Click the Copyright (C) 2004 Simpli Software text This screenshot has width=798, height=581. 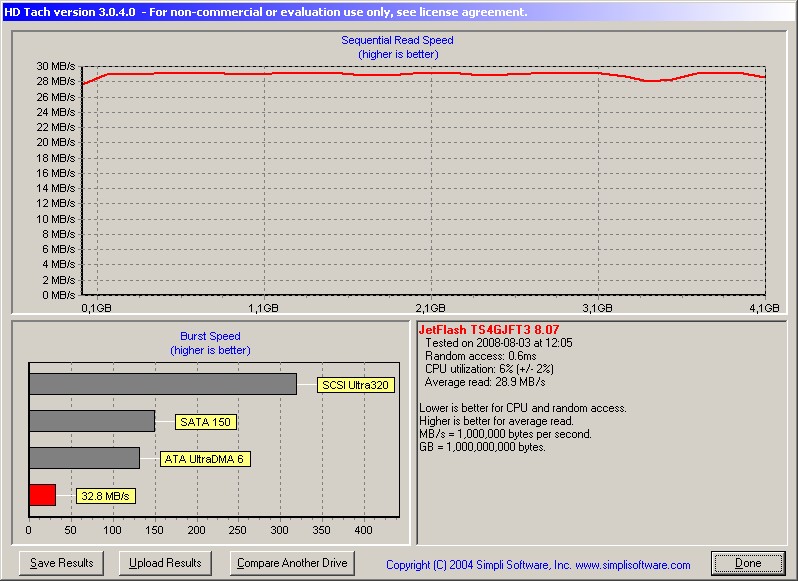tap(478, 565)
